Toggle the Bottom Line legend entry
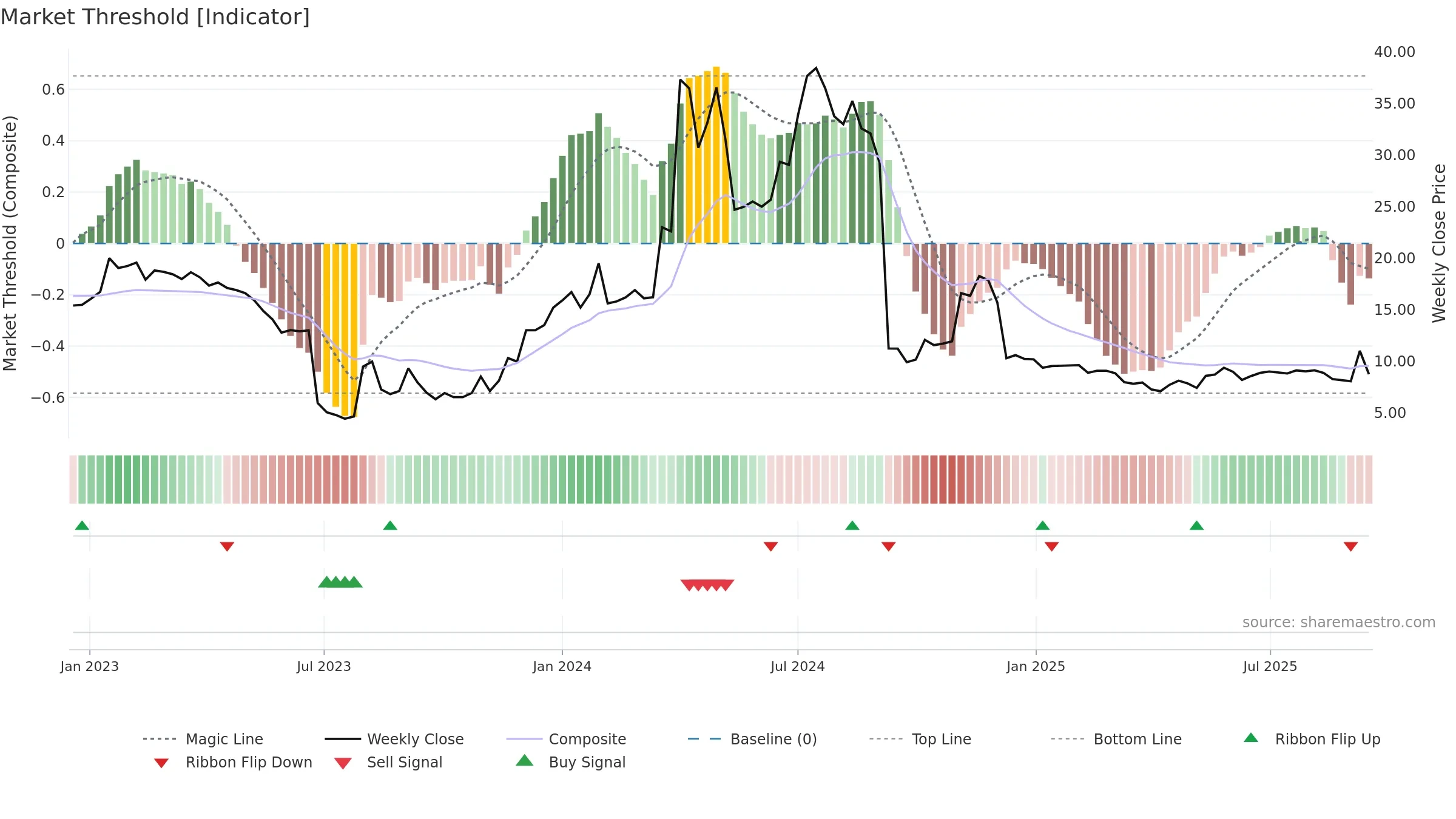The height and width of the screenshot is (819, 1456). click(x=1116, y=739)
